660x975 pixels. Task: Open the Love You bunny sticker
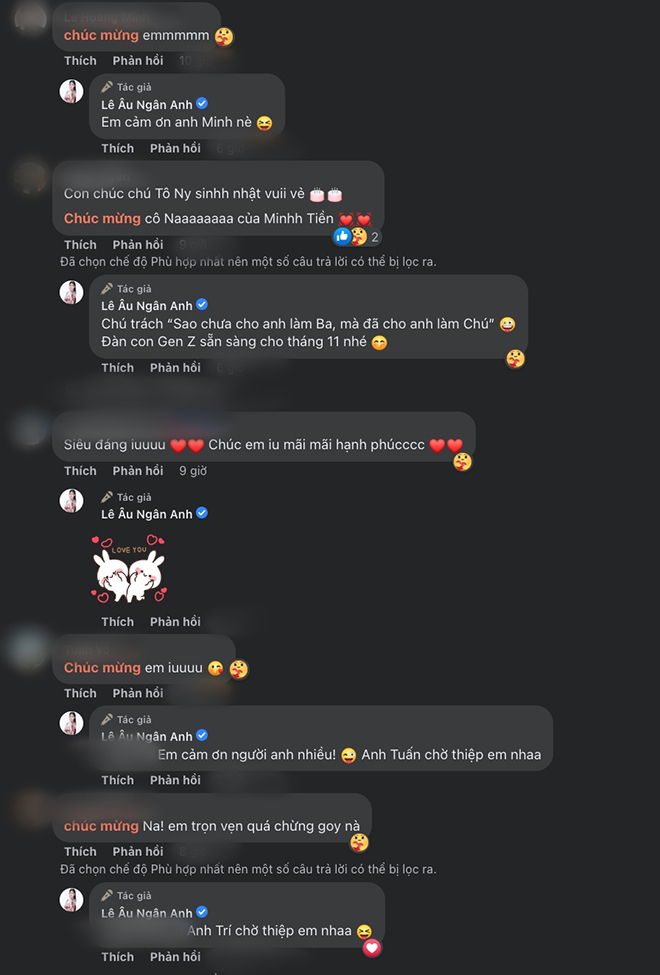129,569
